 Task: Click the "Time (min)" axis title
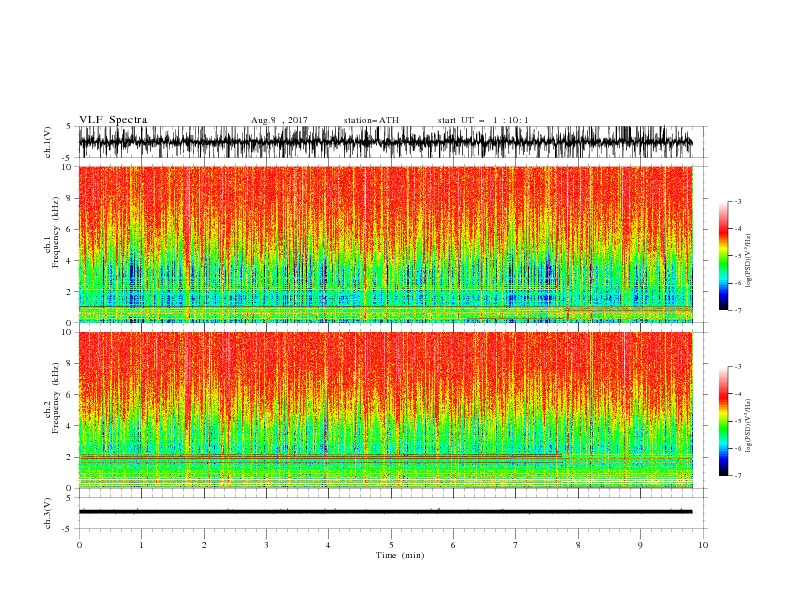(400, 555)
